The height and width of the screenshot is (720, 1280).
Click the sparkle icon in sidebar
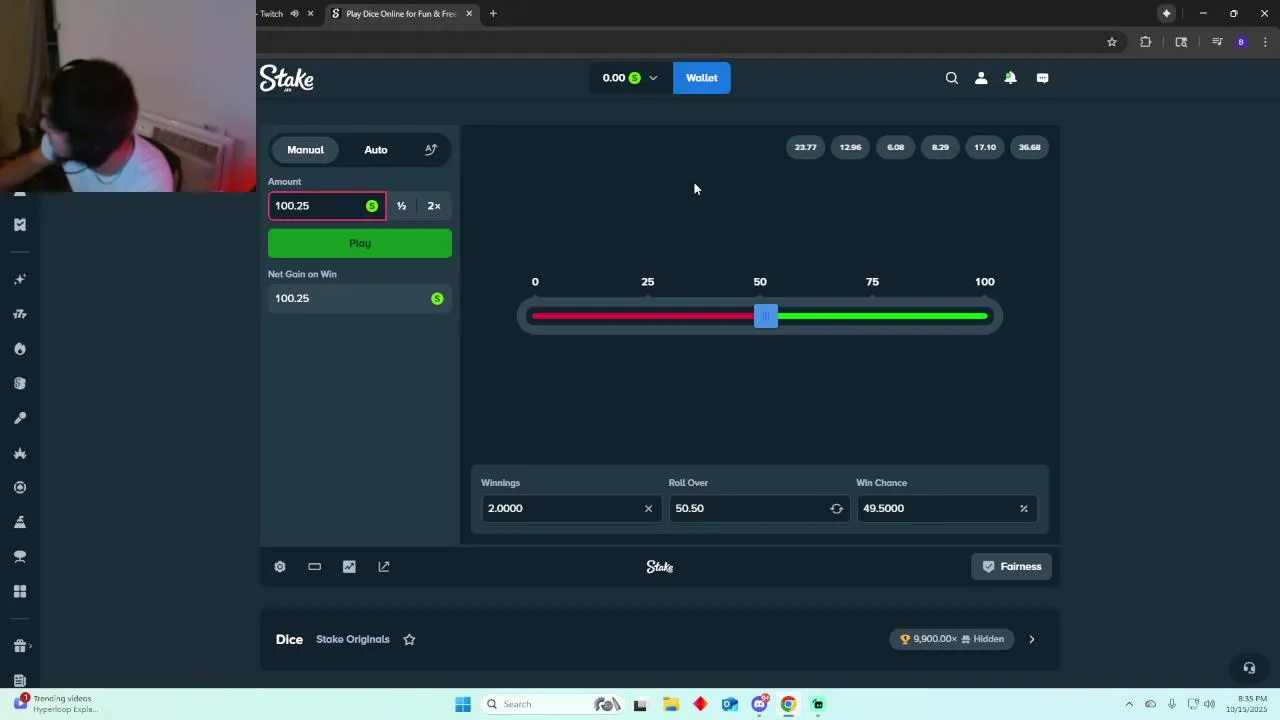(x=19, y=280)
